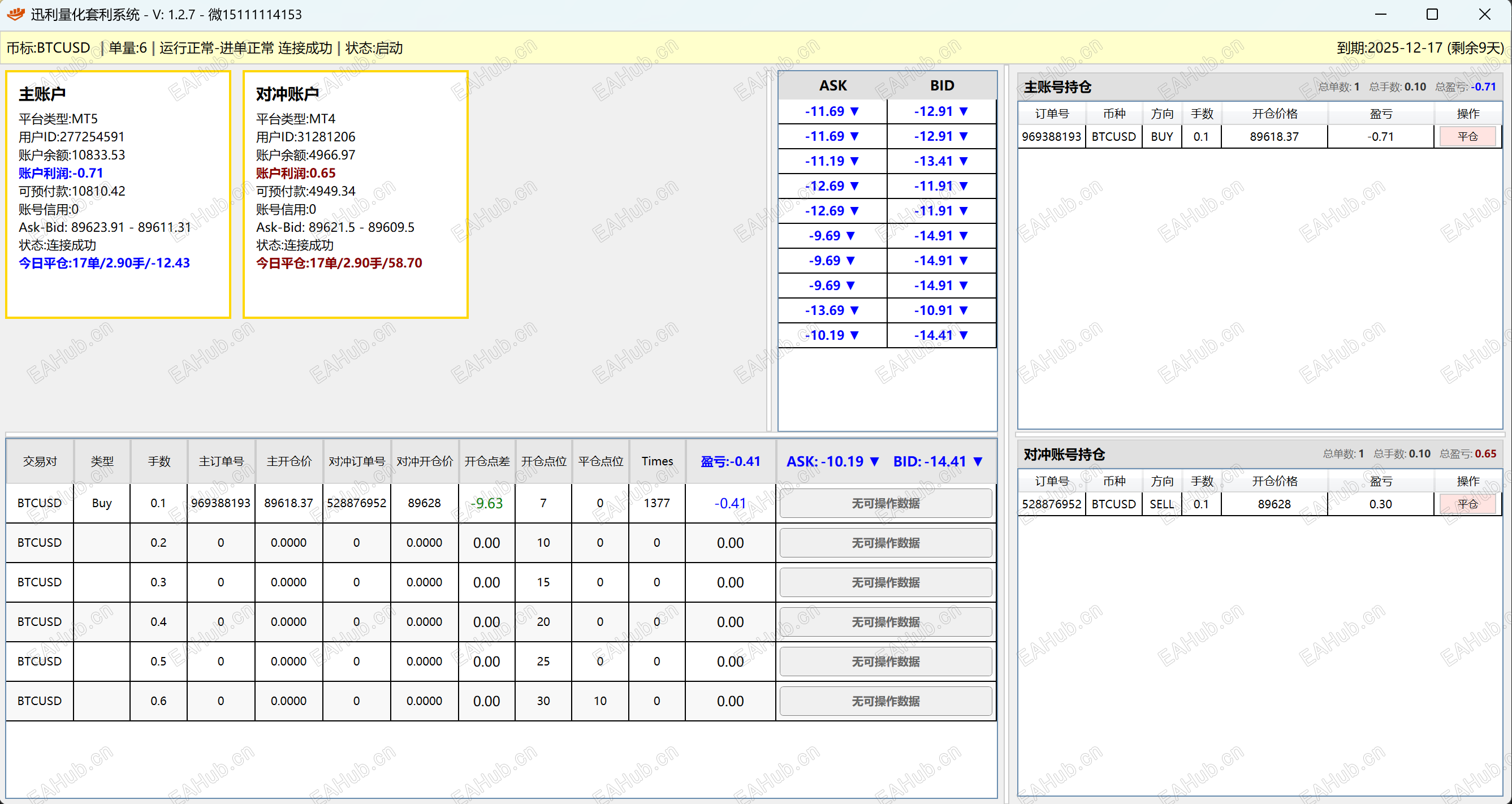Expand the dropdown on BID value -14.91
Screen dimensions: 1512x804
pyautogui.click(x=963, y=235)
